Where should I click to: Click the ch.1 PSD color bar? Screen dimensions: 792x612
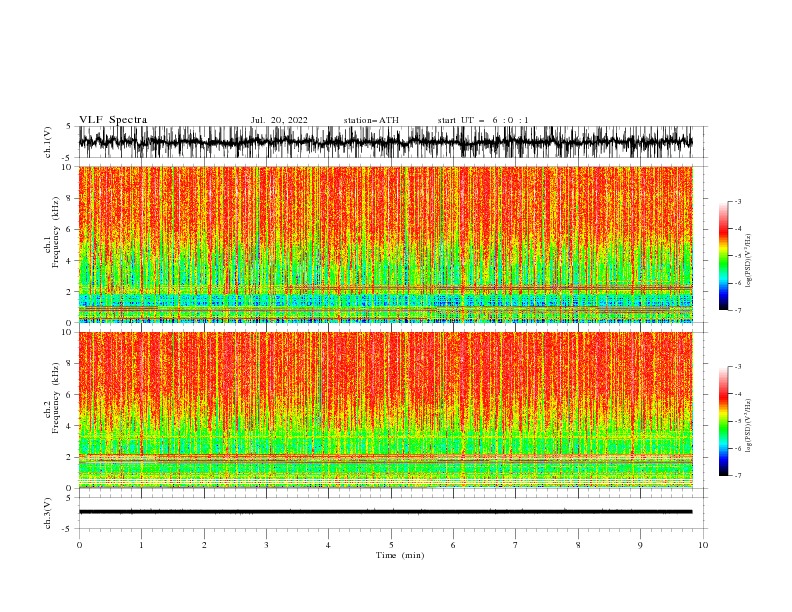coord(724,256)
